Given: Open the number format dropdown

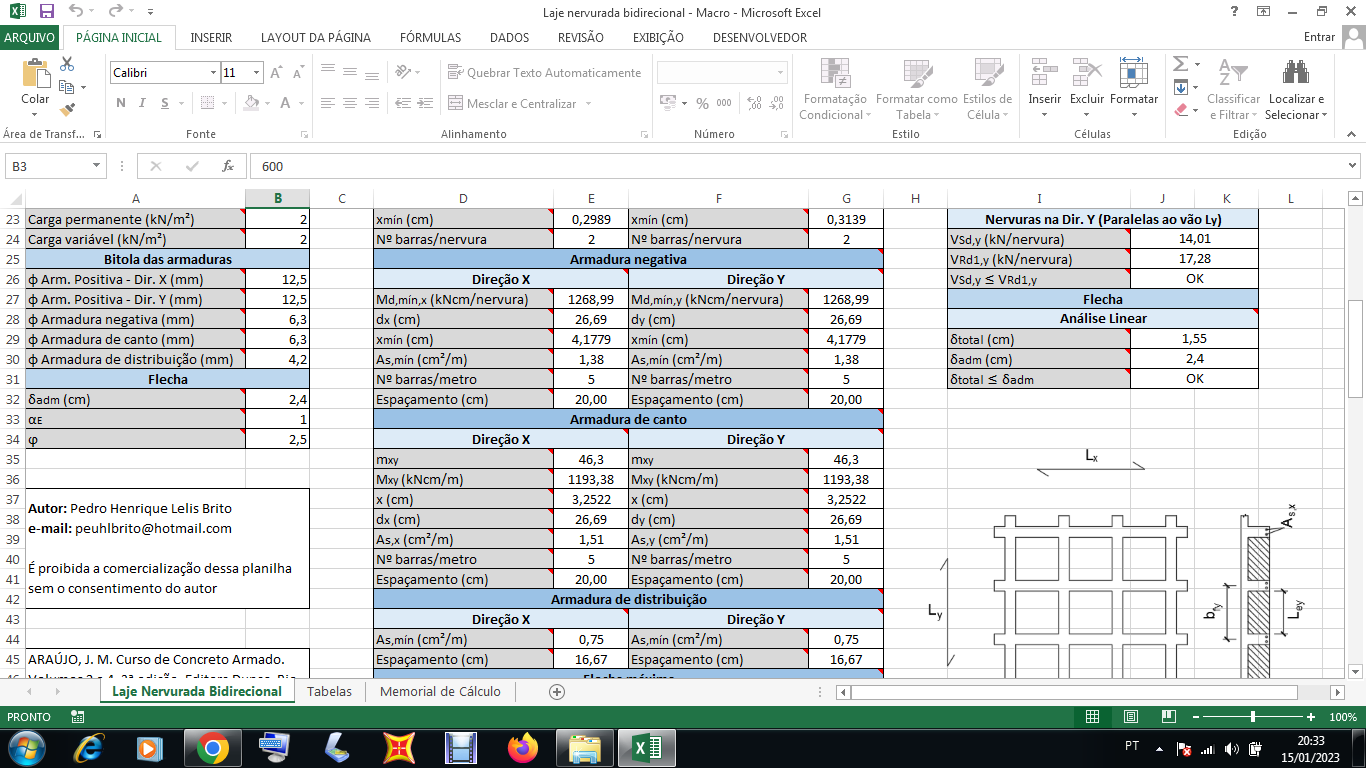Looking at the screenshot, I should (x=781, y=73).
